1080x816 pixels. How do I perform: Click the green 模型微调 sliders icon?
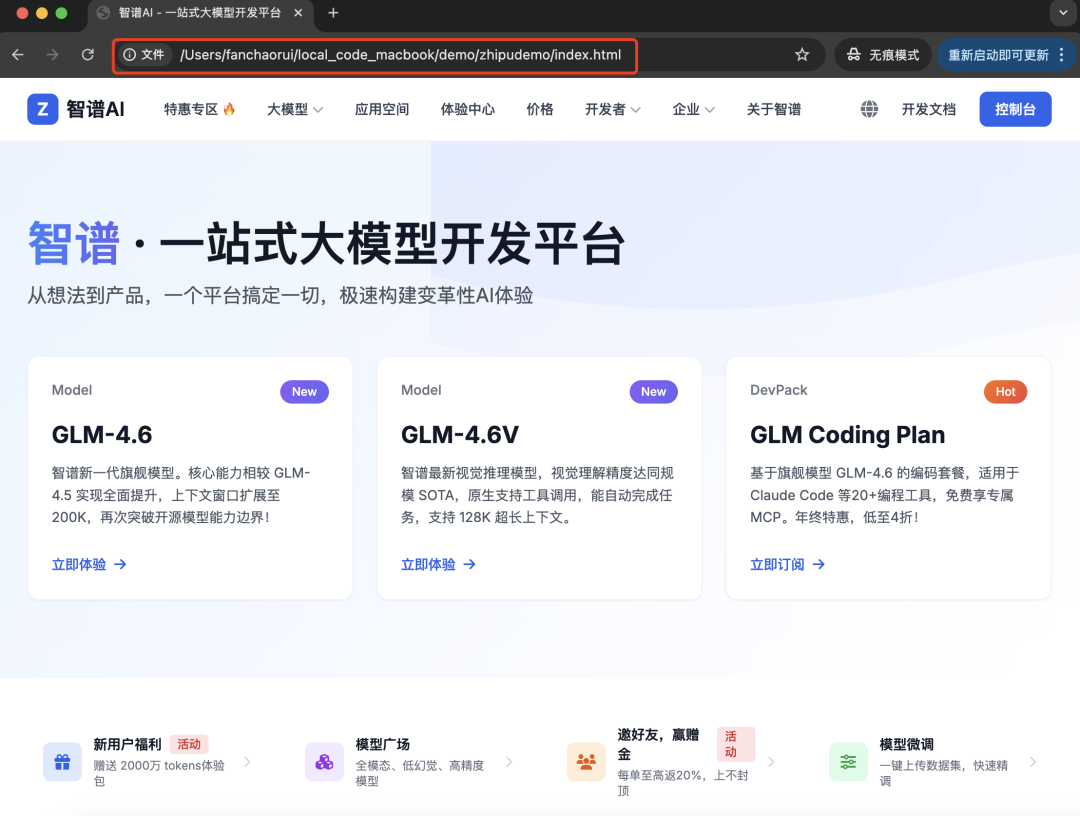click(848, 761)
